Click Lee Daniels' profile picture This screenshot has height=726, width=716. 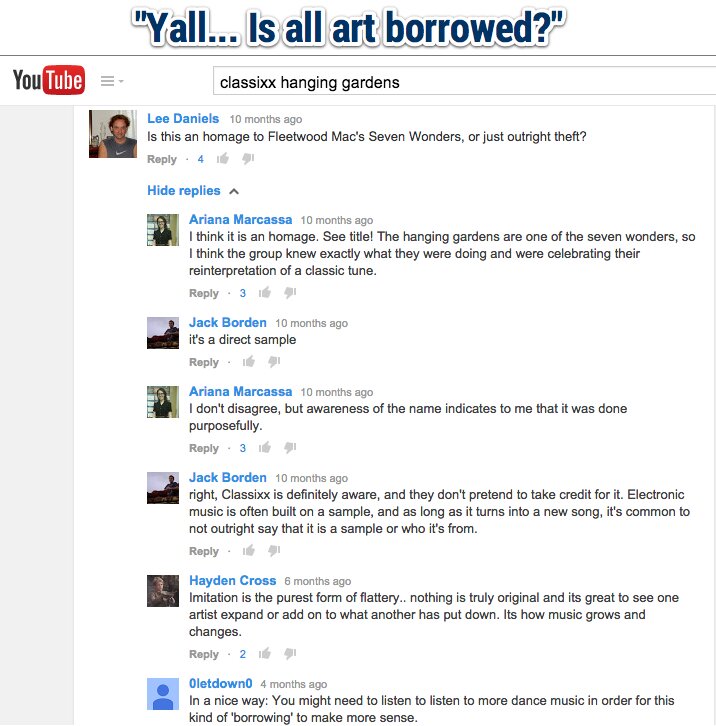coord(113,134)
